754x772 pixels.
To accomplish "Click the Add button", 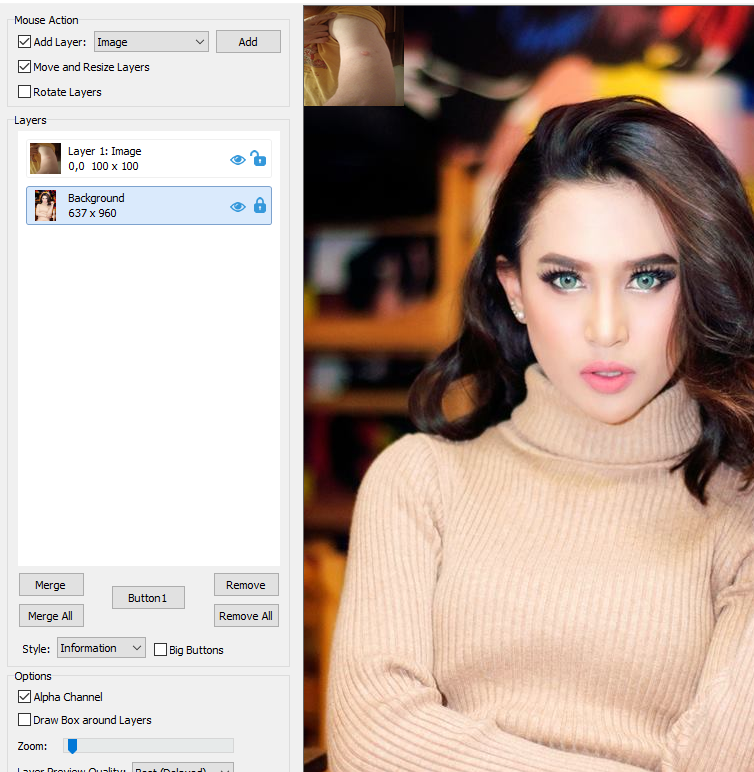I will [248, 42].
